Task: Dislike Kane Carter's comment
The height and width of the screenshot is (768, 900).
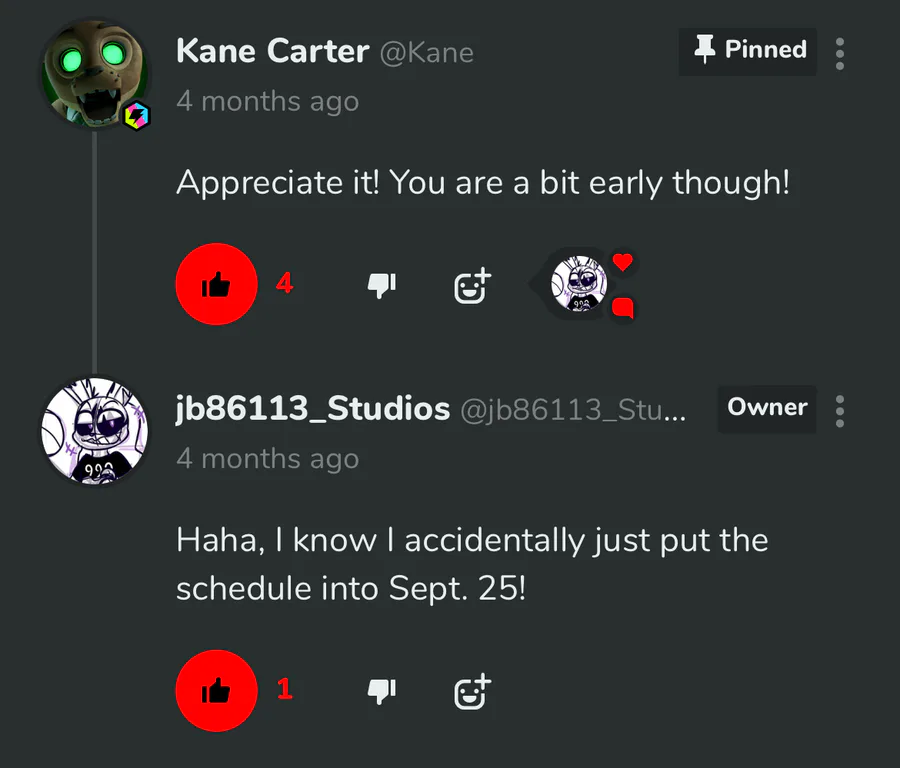Action: pyautogui.click(x=381, y=286)
